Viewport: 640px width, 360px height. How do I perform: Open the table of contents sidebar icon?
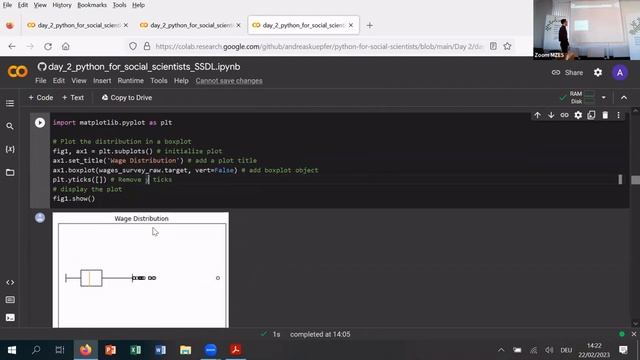click(10, 103)
